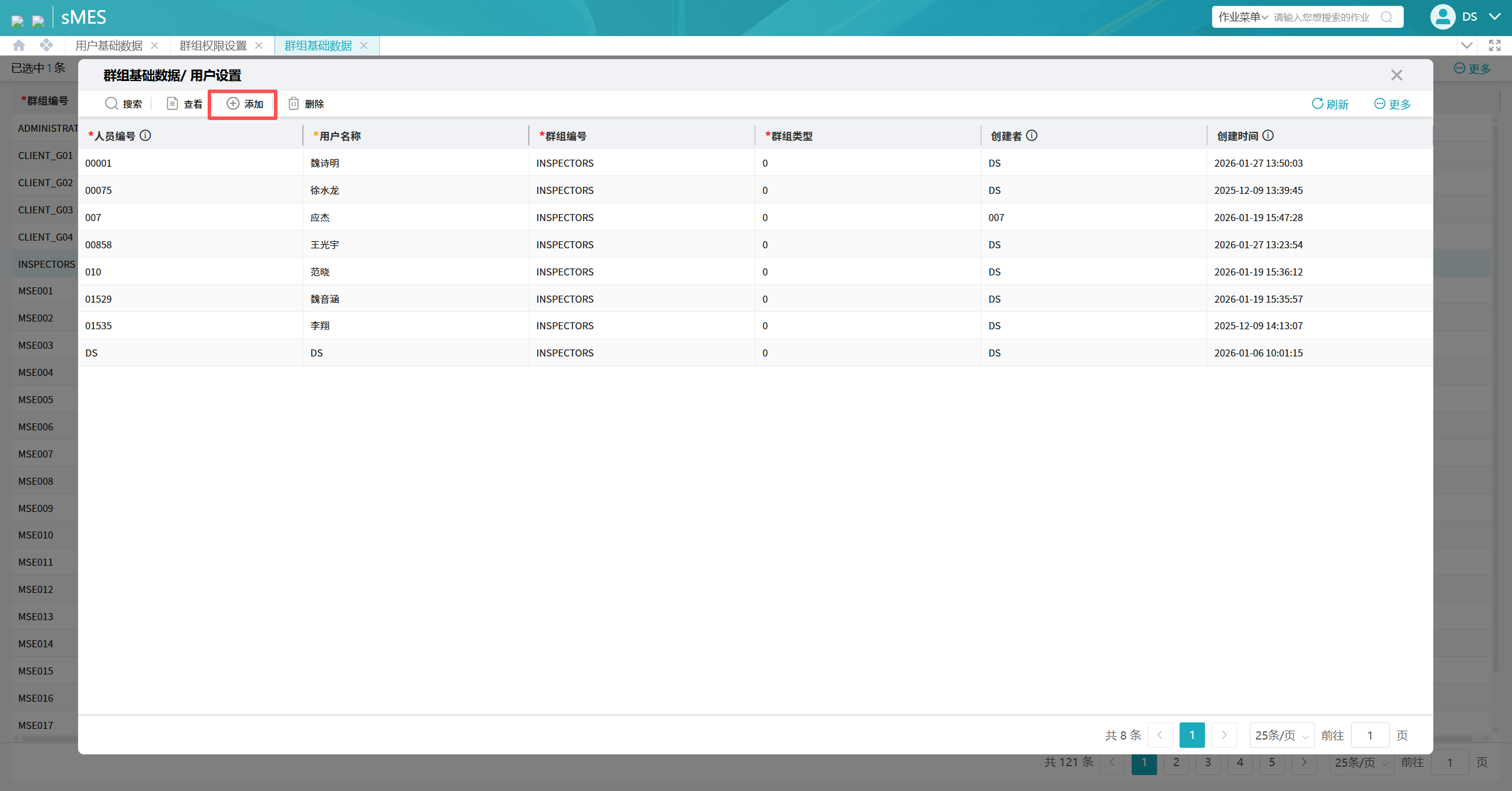Screen dimensions: 1512x791
Task: Select the row for 徐水龙
Action: tap(755, 190)
